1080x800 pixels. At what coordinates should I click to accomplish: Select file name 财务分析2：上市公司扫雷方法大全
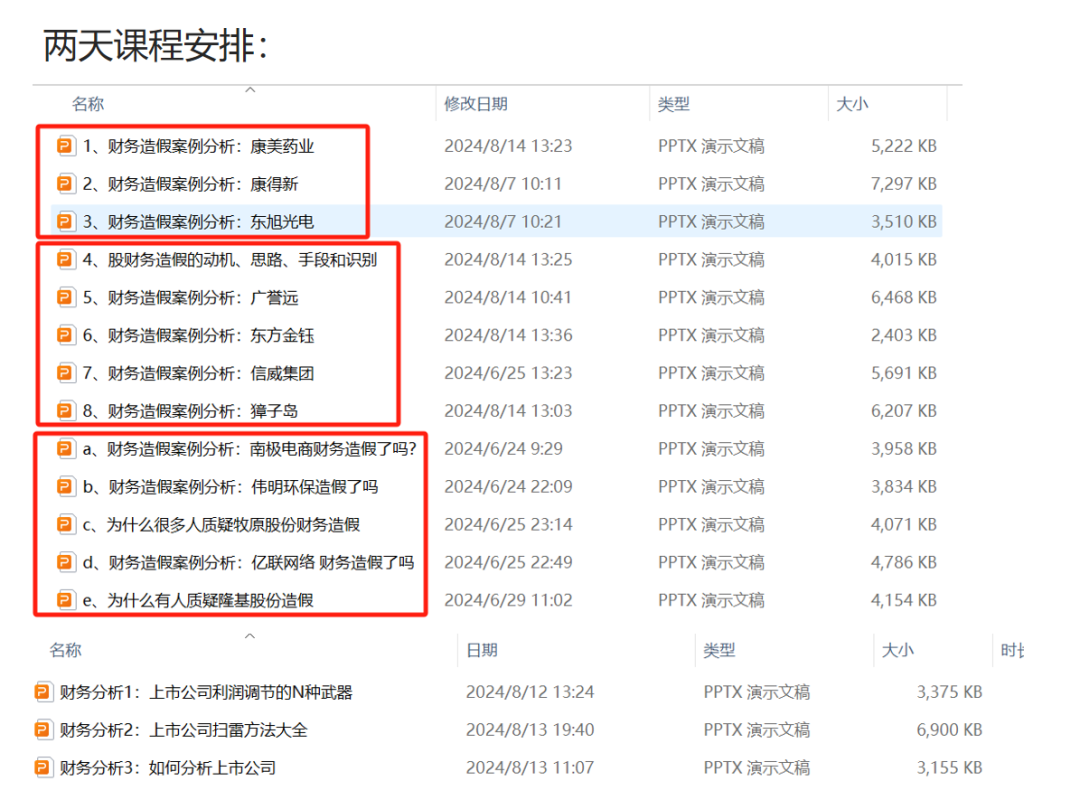[x=183, y=730]
